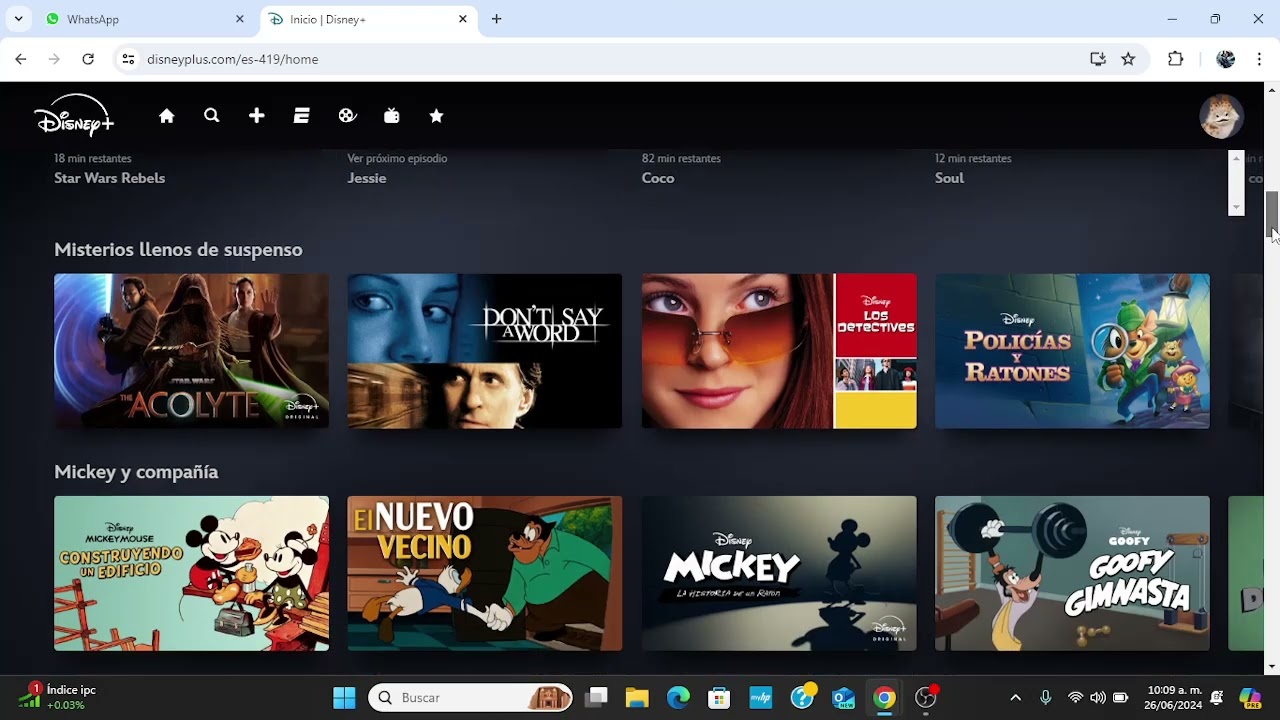Click the inner panel scroll up arrow
Screen dimensions: 1280x720
pos(1236,158)
